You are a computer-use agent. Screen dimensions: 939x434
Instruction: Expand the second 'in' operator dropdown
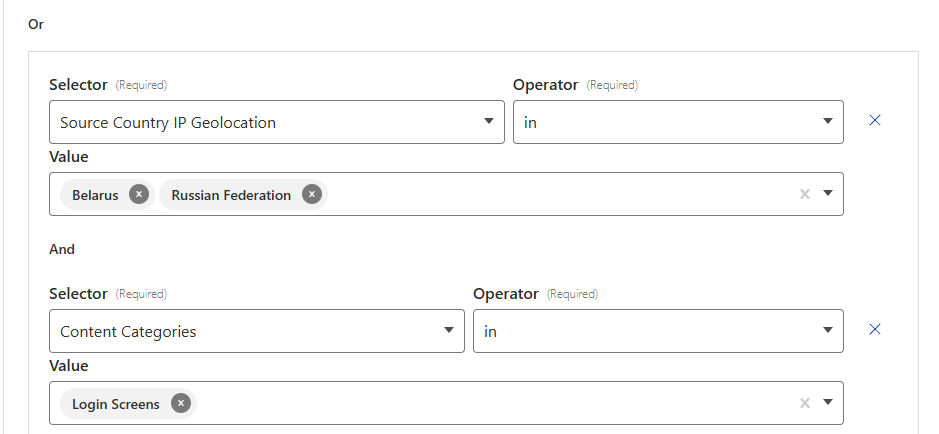pyautogui.click(x=827, y=330)
